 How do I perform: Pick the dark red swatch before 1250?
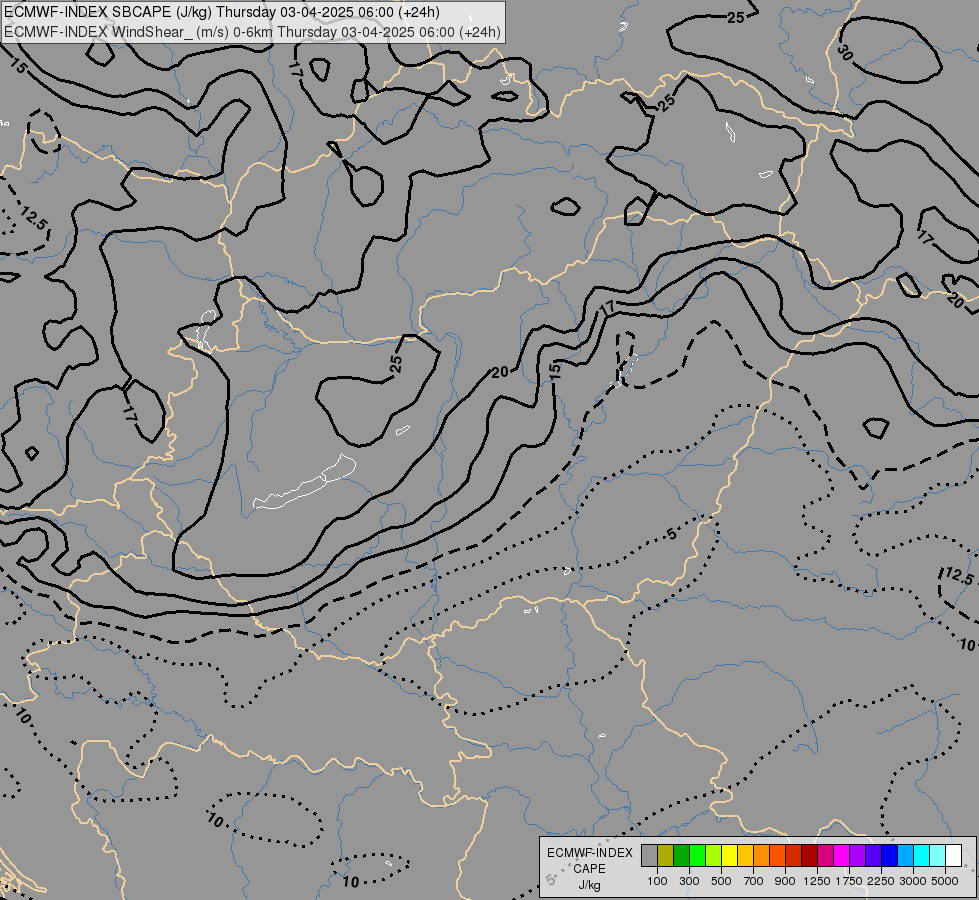coord(809,855)
